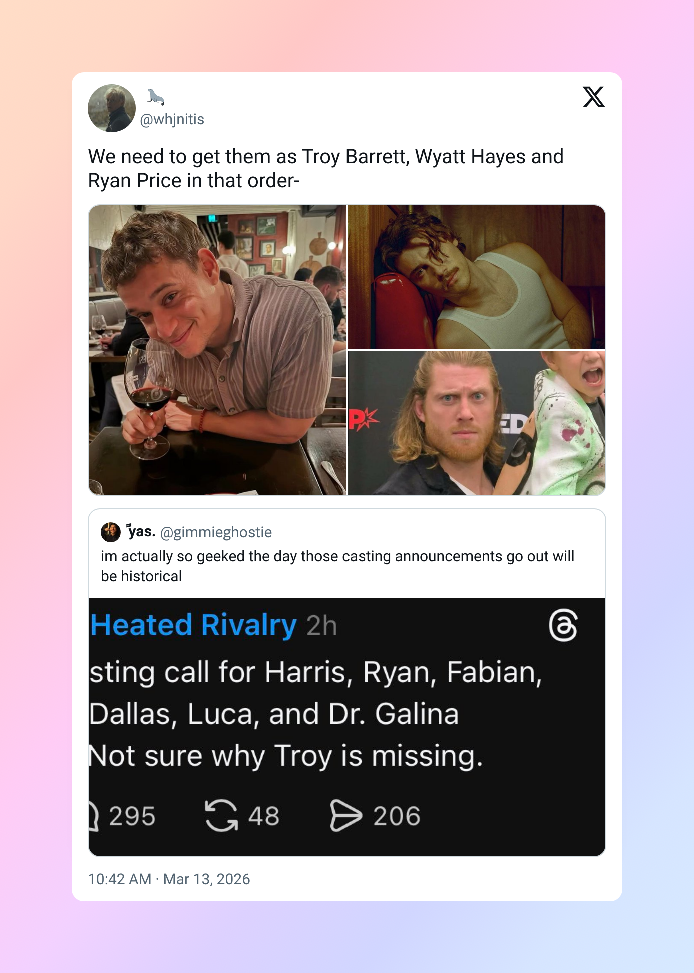Open the photo of man in white tank top
Viewport: 694px width, 973px height.
point(477,277)
